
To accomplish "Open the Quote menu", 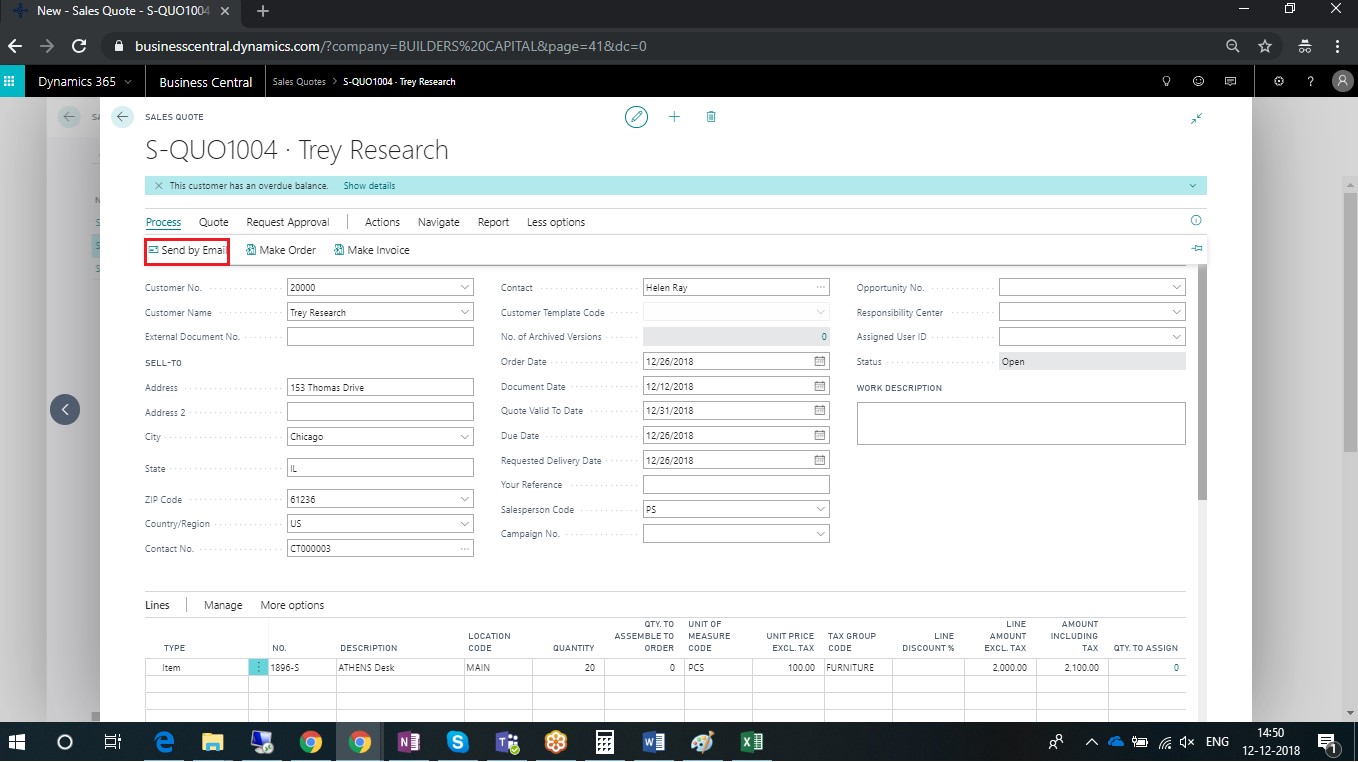I will tap(213, 222).
